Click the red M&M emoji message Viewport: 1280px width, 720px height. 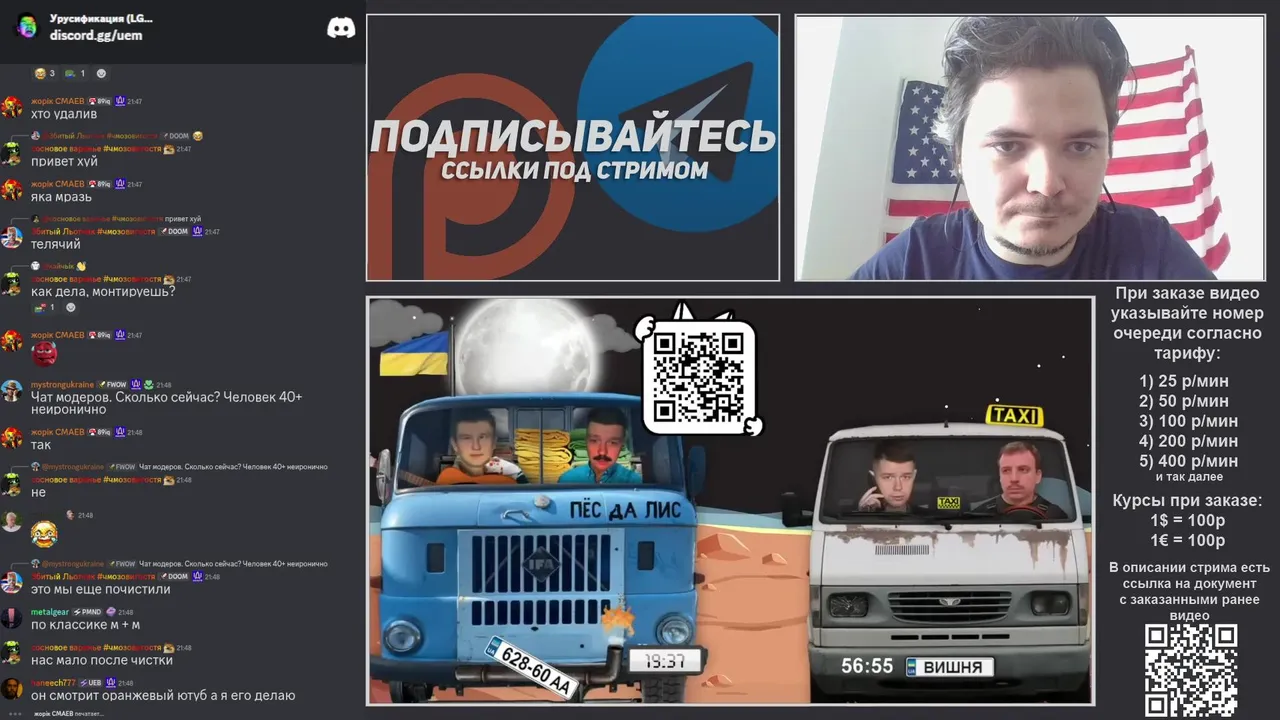pyautogui.click(x=44, y=353)
